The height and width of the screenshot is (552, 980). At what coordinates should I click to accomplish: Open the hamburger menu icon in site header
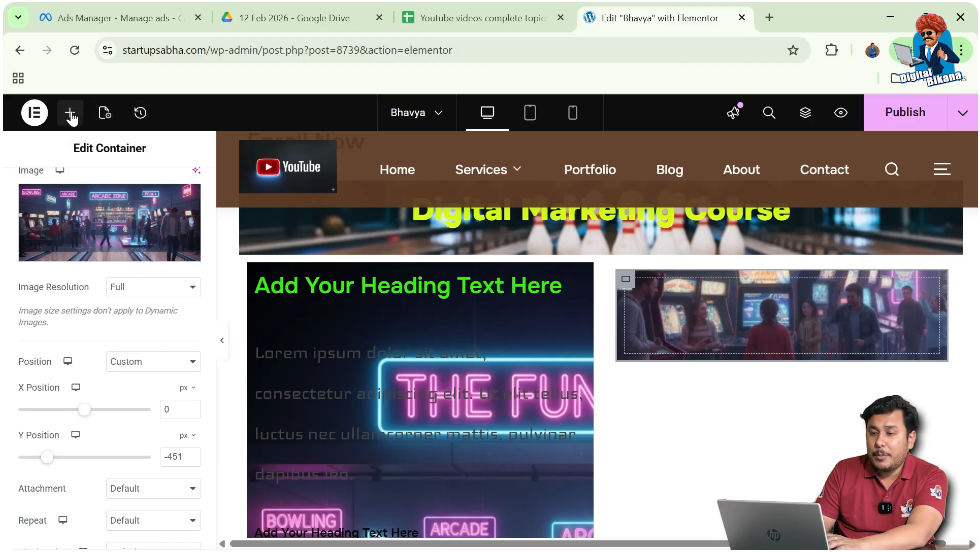pos(942,169)
